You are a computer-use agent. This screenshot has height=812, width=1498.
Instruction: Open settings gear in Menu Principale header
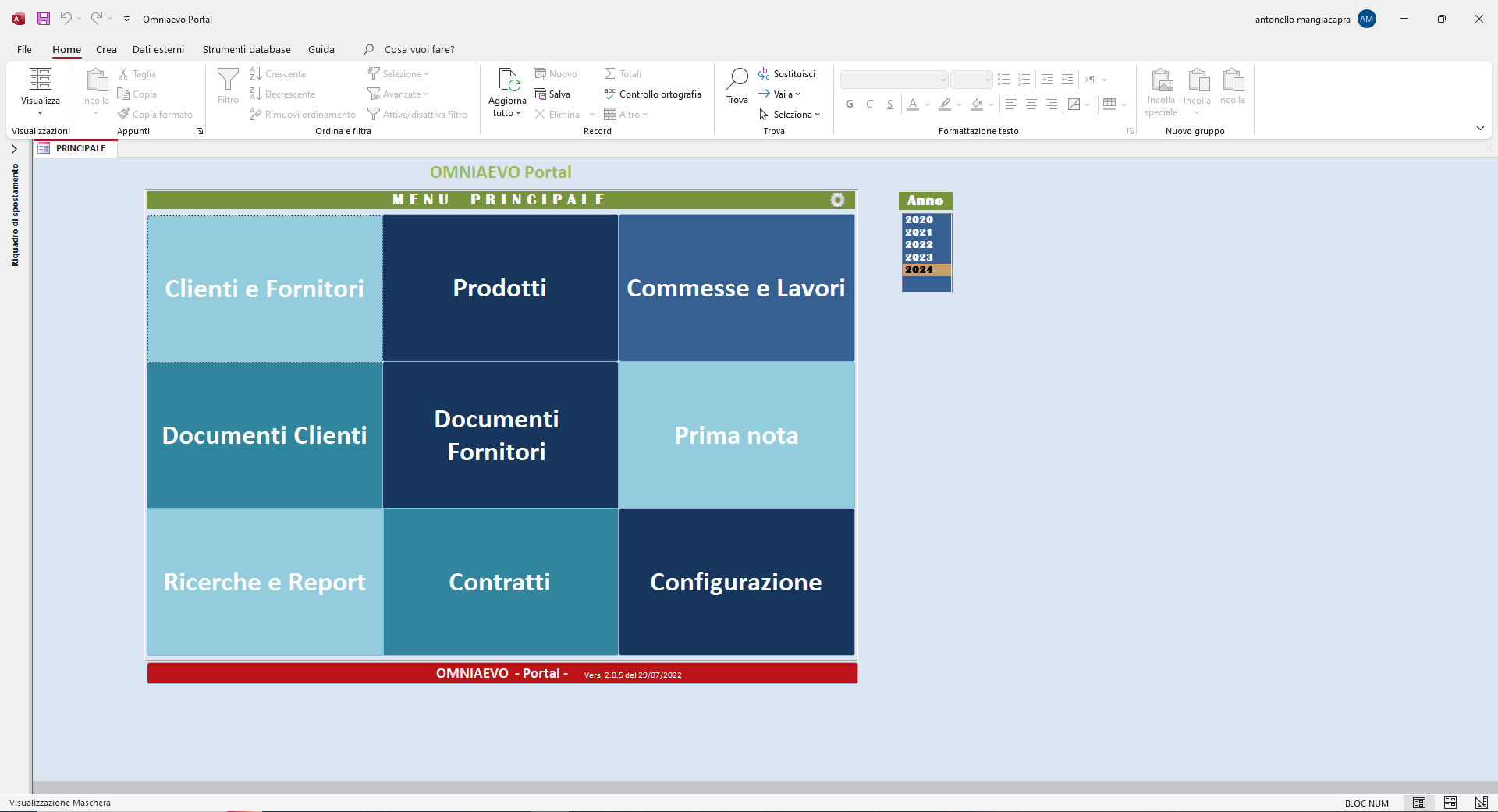pos(837,200)
